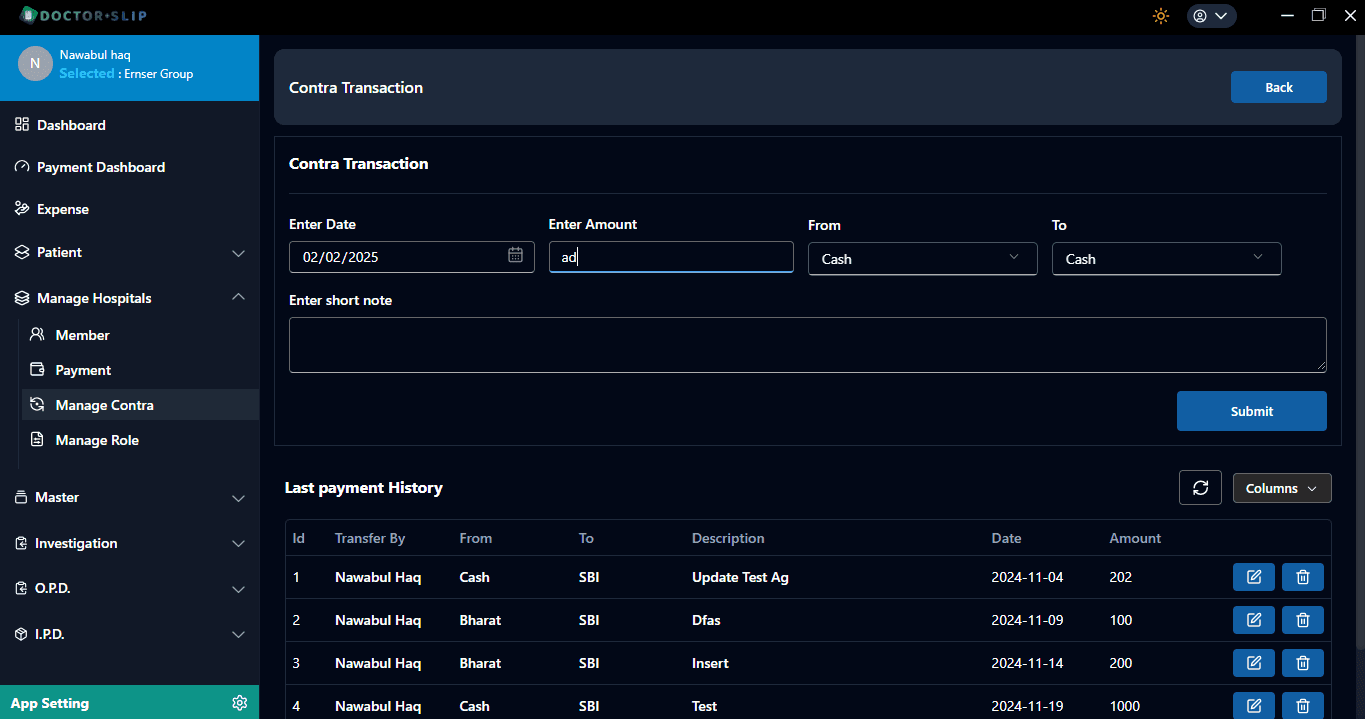Click the calendar icon in the date field
Image resolution: width=1365 pixels, height=719 pixels.
pos(515,256)
